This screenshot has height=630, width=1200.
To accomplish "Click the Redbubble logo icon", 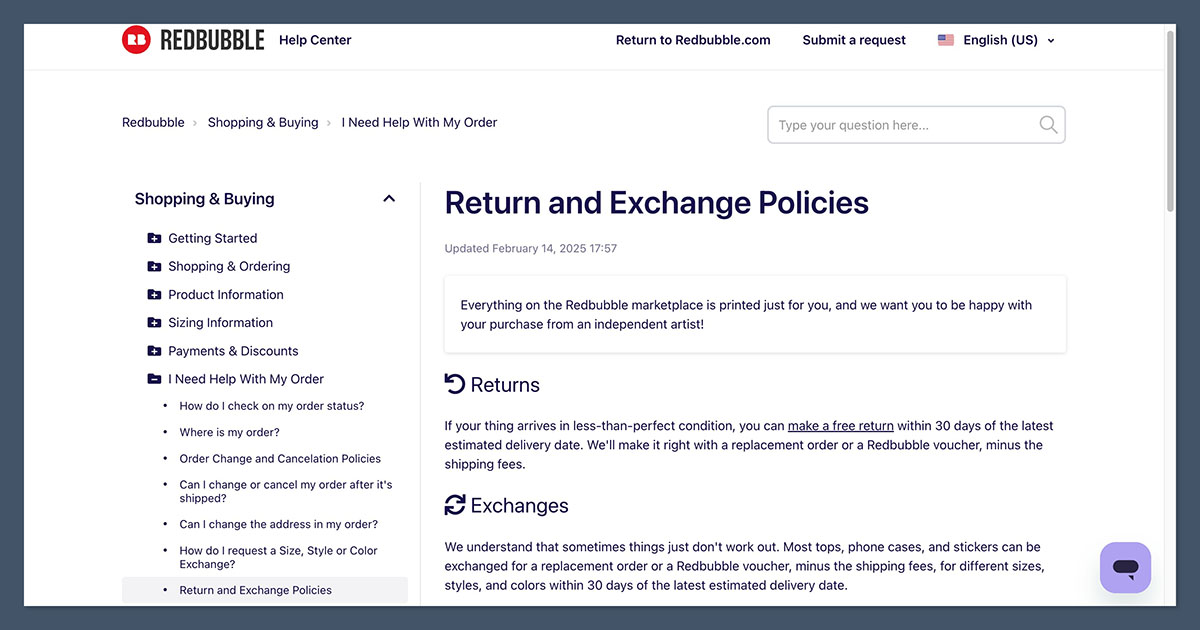I will click(x=137, y=39).
